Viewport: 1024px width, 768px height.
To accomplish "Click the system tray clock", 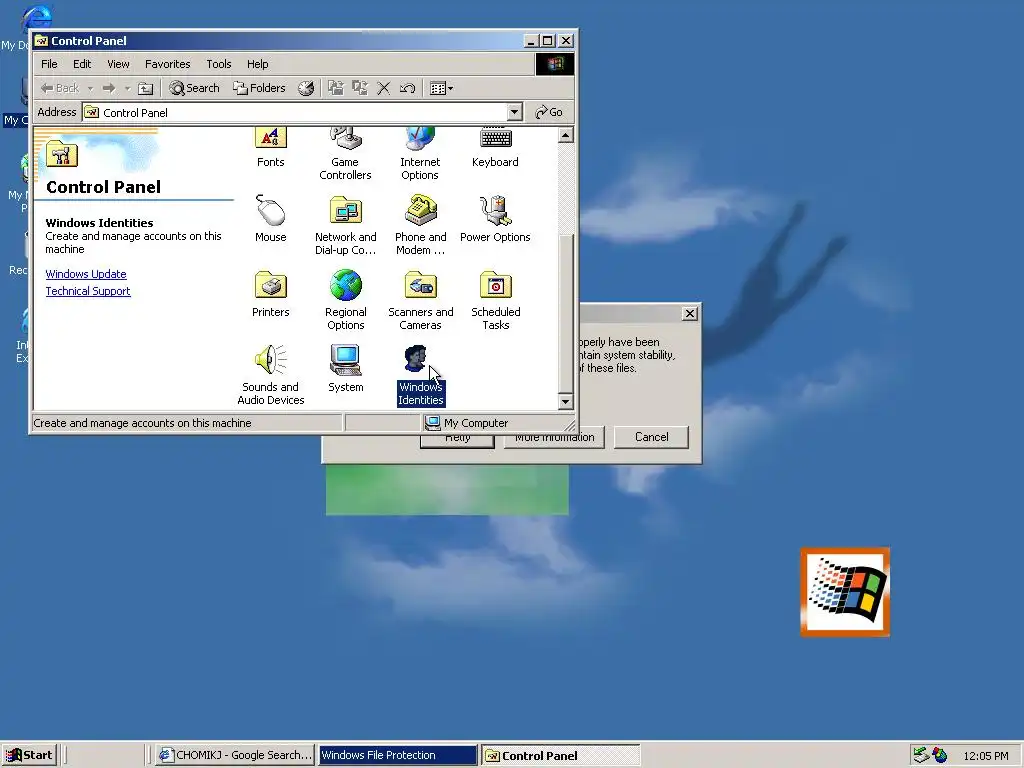I will click(x=985, y=756).
